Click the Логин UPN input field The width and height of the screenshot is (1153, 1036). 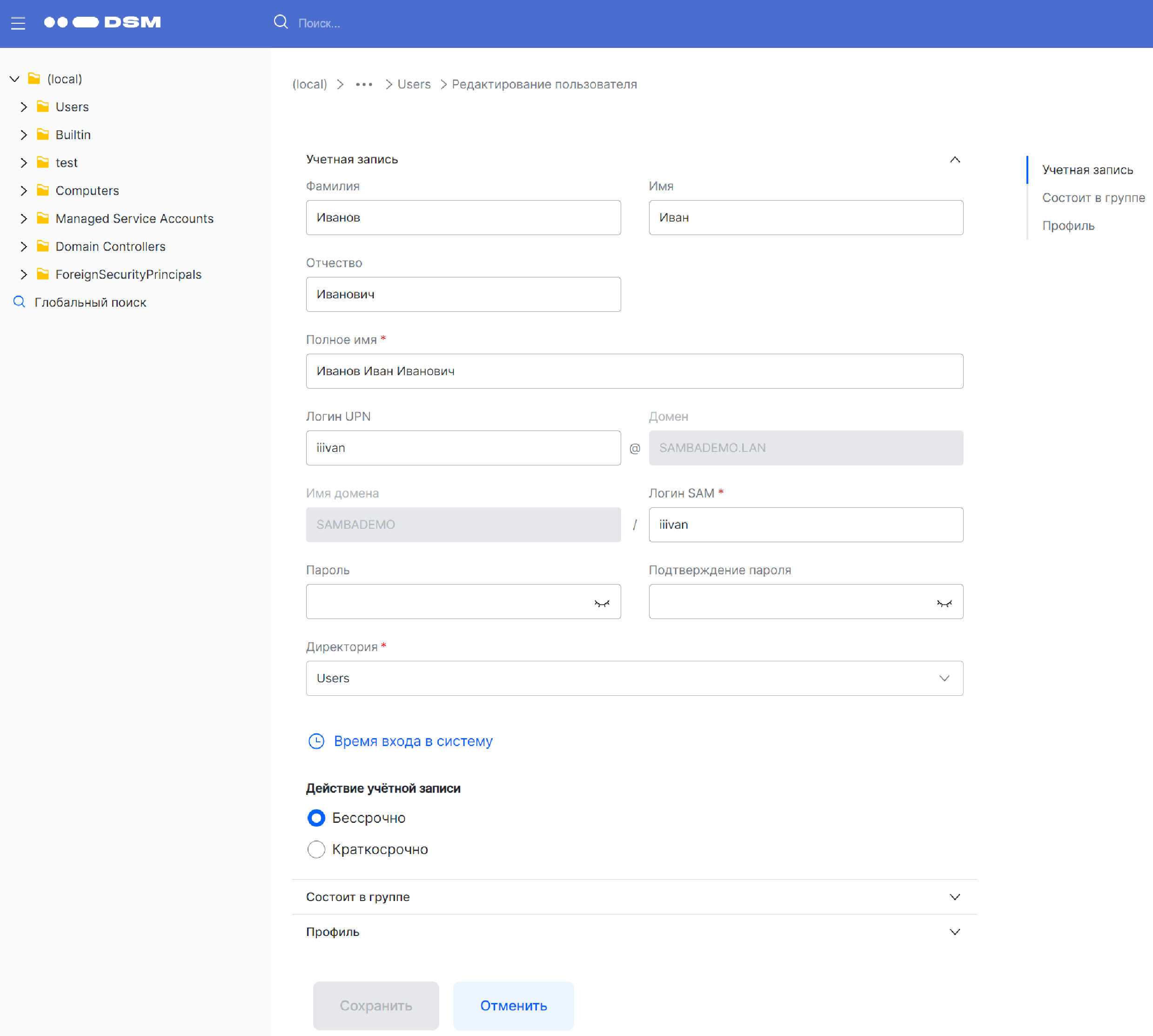[463, 447]
